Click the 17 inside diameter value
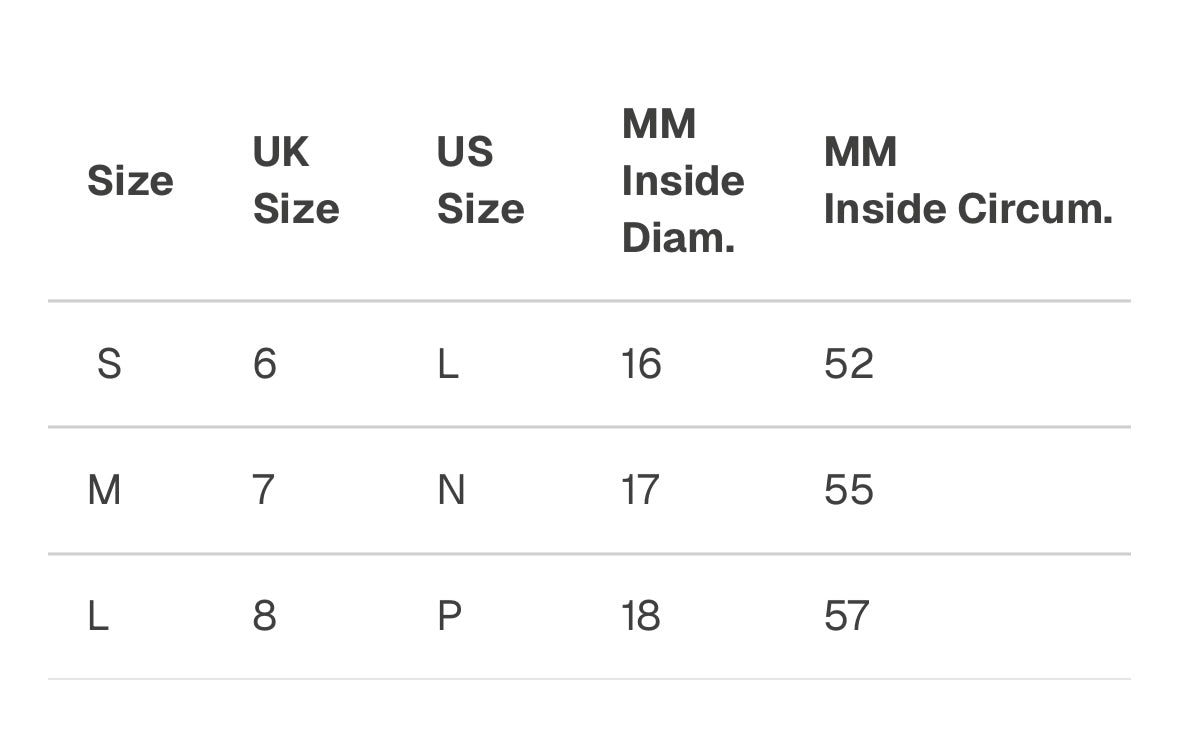The width and height of the screenshot is (1179, 748). pyautogui.click(x=640, y=490)
